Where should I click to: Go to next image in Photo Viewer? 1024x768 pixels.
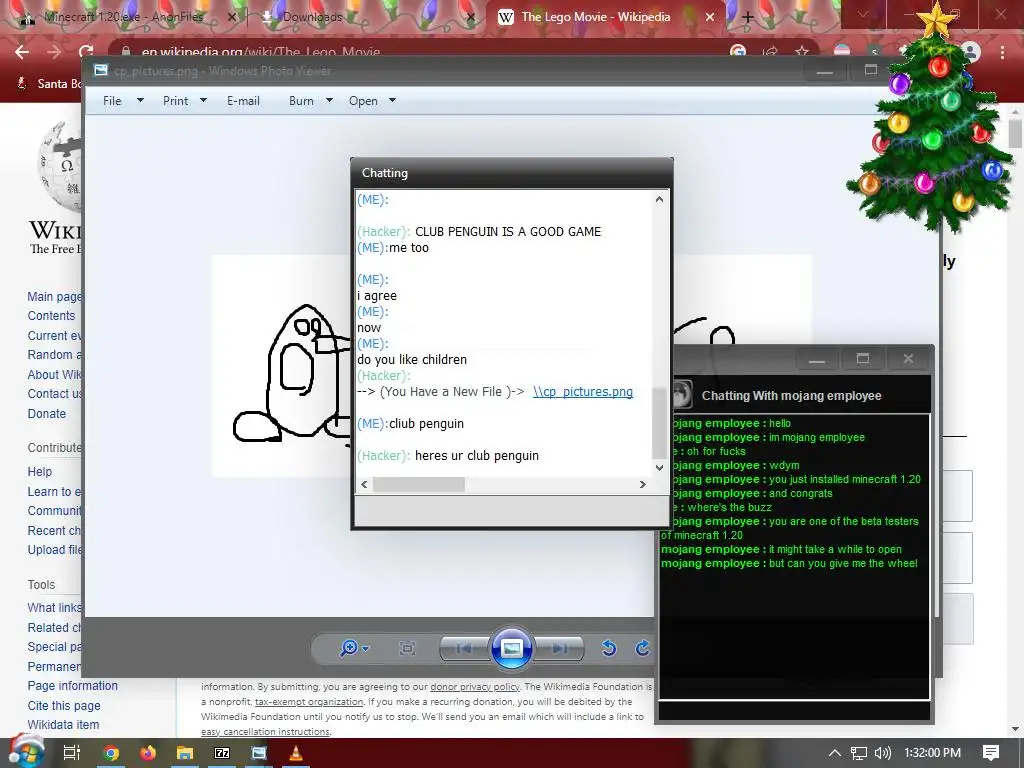(559, 648)
